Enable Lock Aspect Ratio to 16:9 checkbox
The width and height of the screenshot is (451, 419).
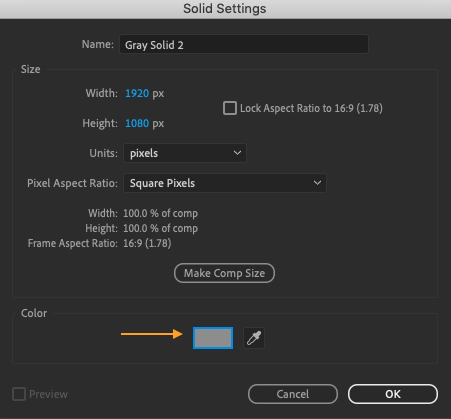point(230,108)
